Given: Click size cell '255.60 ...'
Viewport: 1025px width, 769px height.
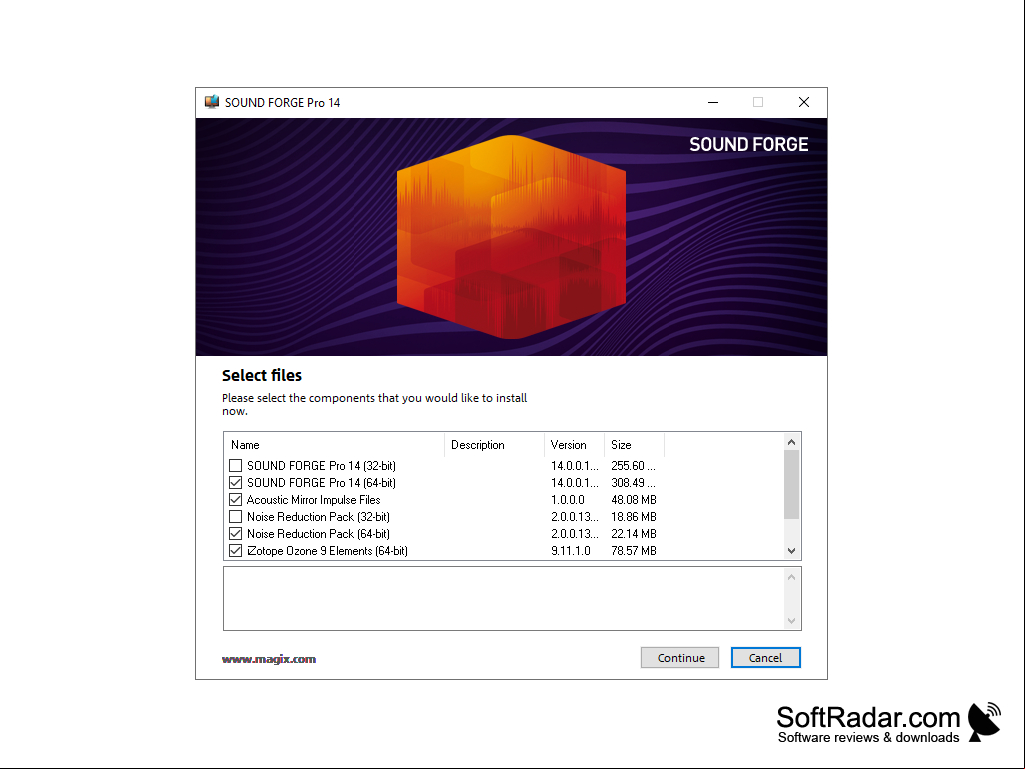Looking at the screenshot, I should 633,466.
